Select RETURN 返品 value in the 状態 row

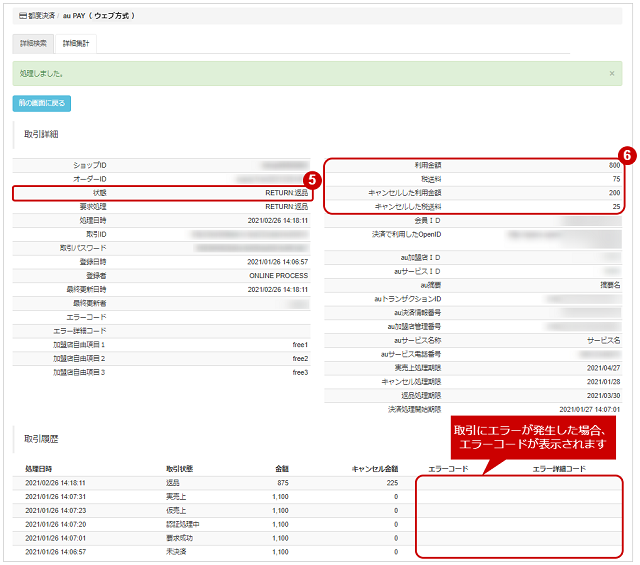[287, 193]
